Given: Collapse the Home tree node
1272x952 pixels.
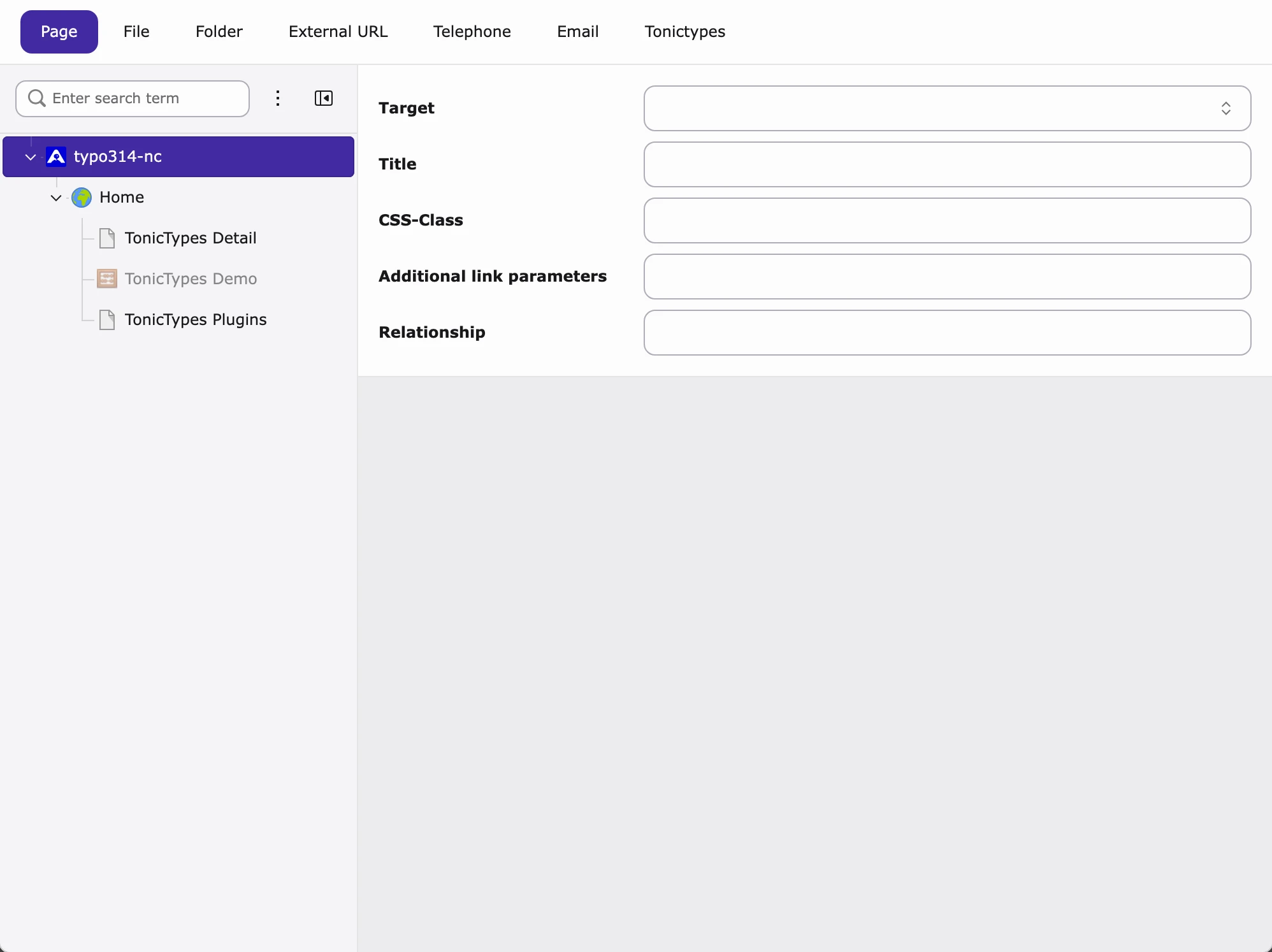Looking at the screenshot, I should tap(56, 198).
